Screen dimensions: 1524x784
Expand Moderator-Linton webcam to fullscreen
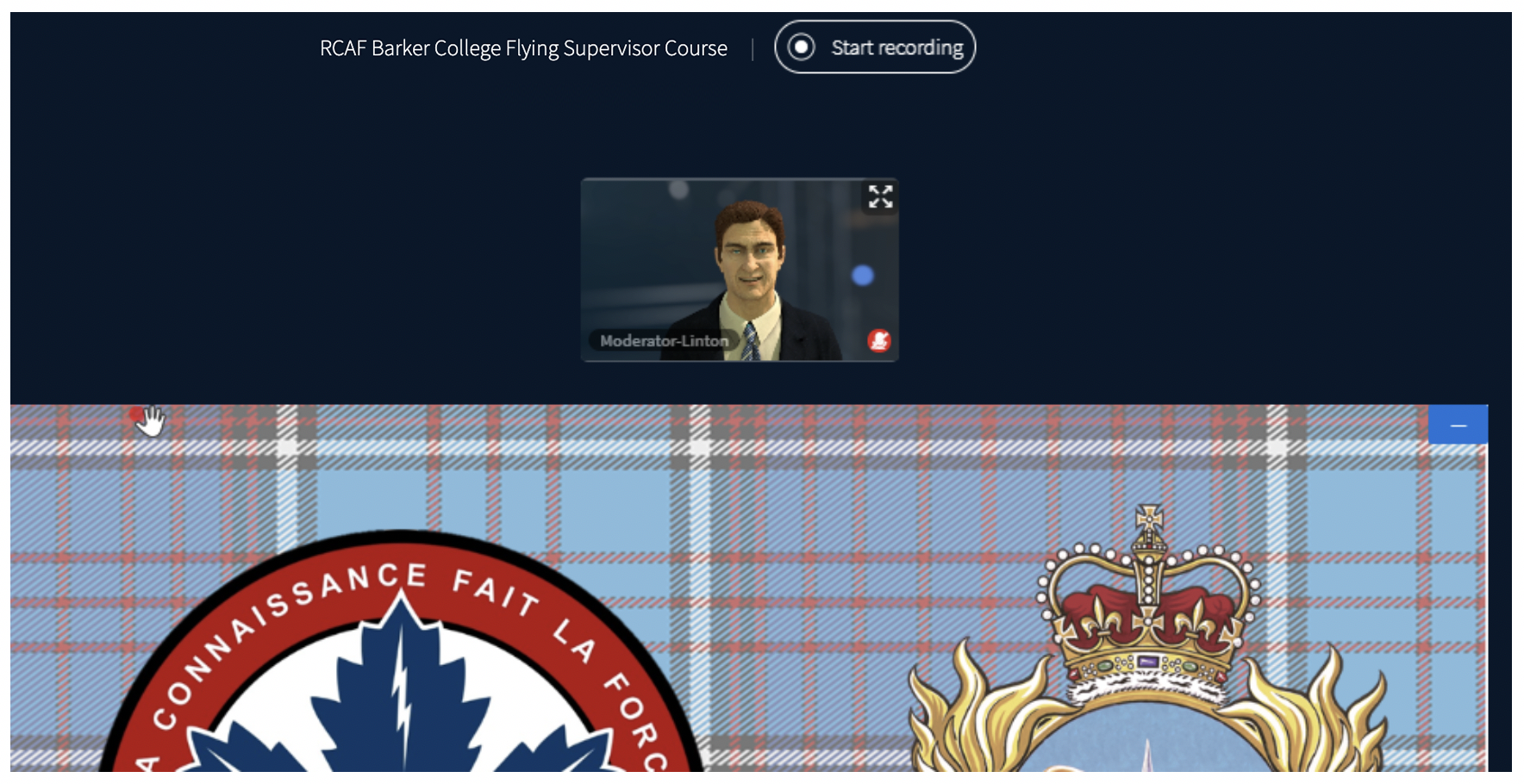pos(880,196)
